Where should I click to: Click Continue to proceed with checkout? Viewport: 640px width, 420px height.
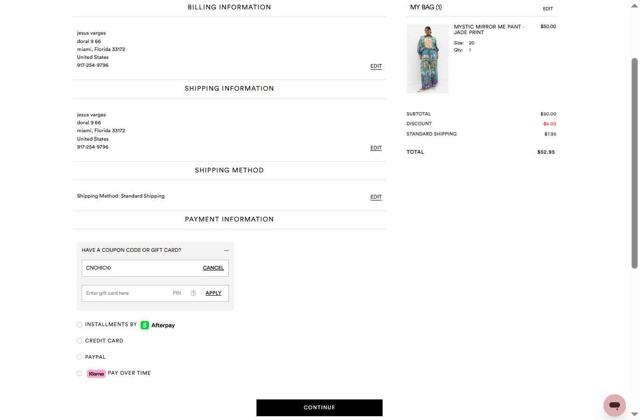tap(319, 407)
